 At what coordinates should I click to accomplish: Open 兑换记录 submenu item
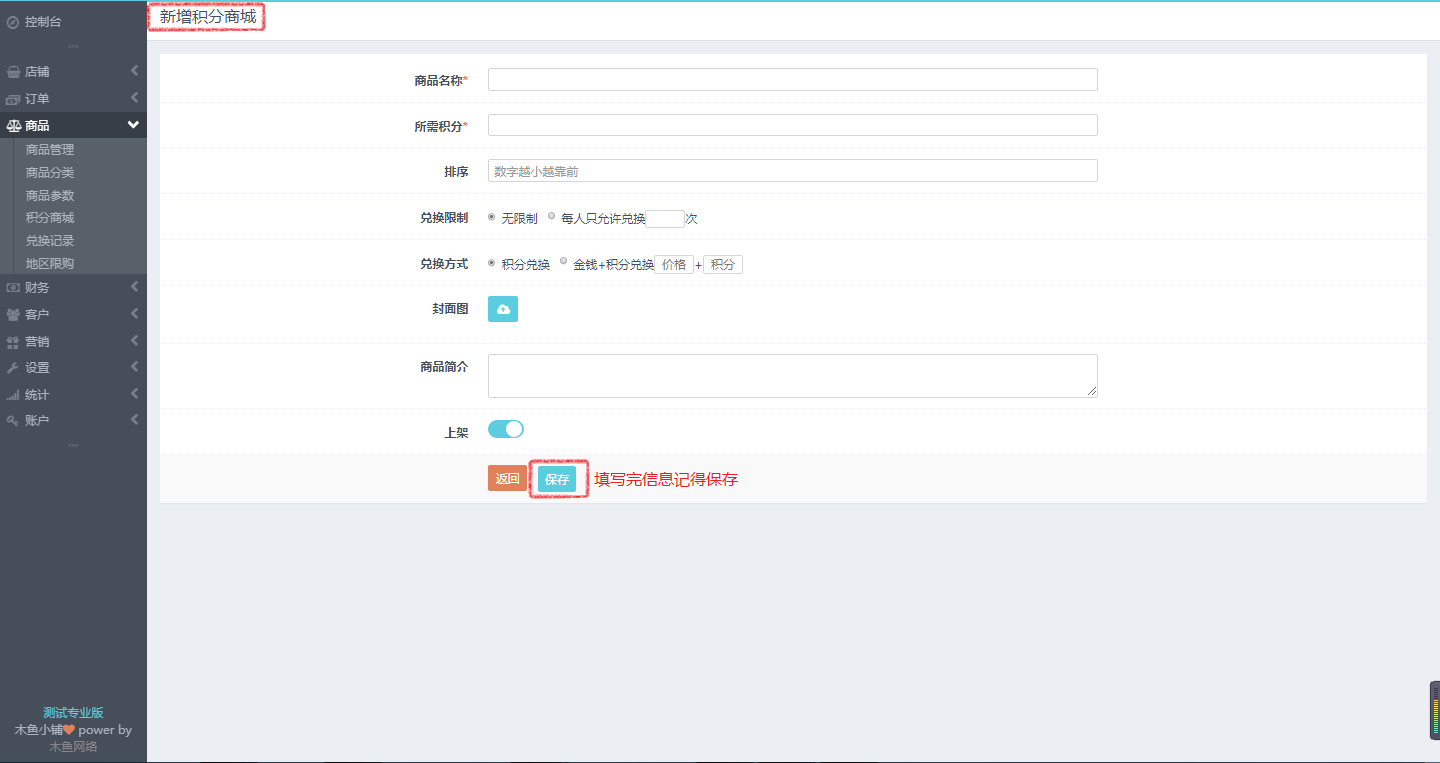coord(50,241)
